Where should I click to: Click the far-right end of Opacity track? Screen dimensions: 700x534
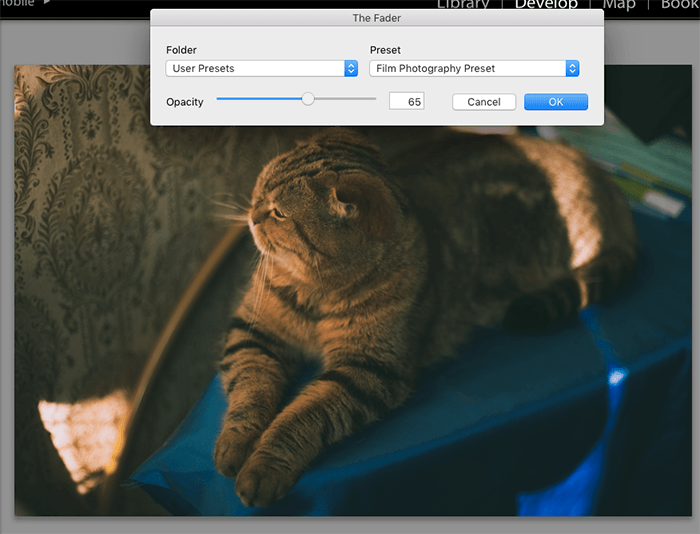374,99
